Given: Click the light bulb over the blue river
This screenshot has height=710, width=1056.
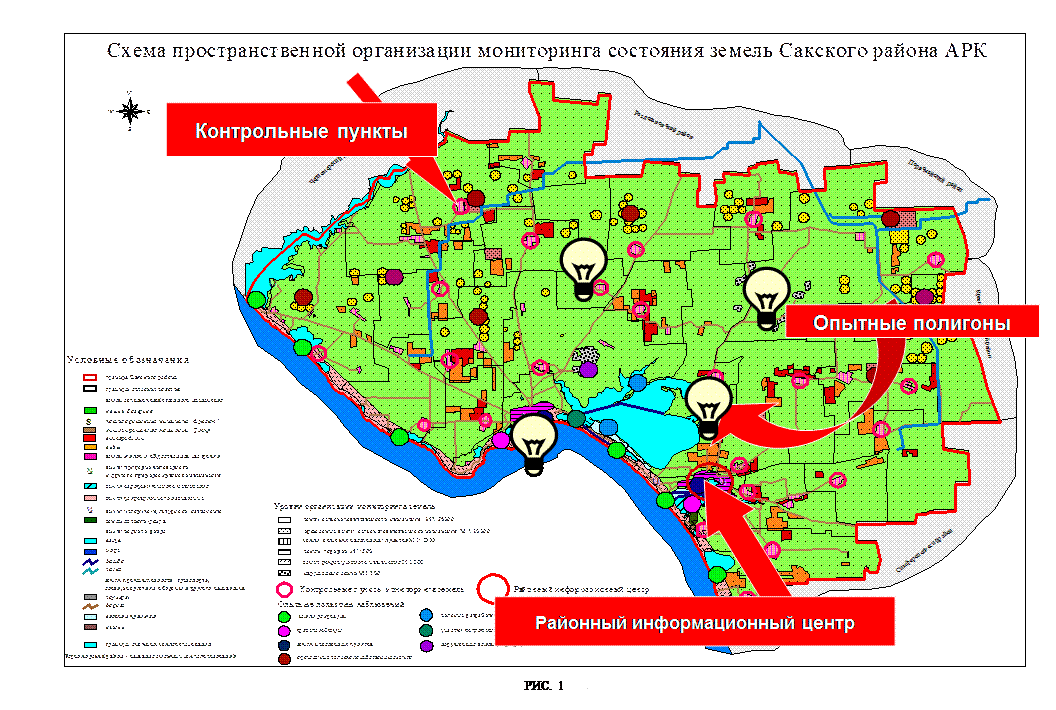Looking at the screenshot, I should point(534,443).
